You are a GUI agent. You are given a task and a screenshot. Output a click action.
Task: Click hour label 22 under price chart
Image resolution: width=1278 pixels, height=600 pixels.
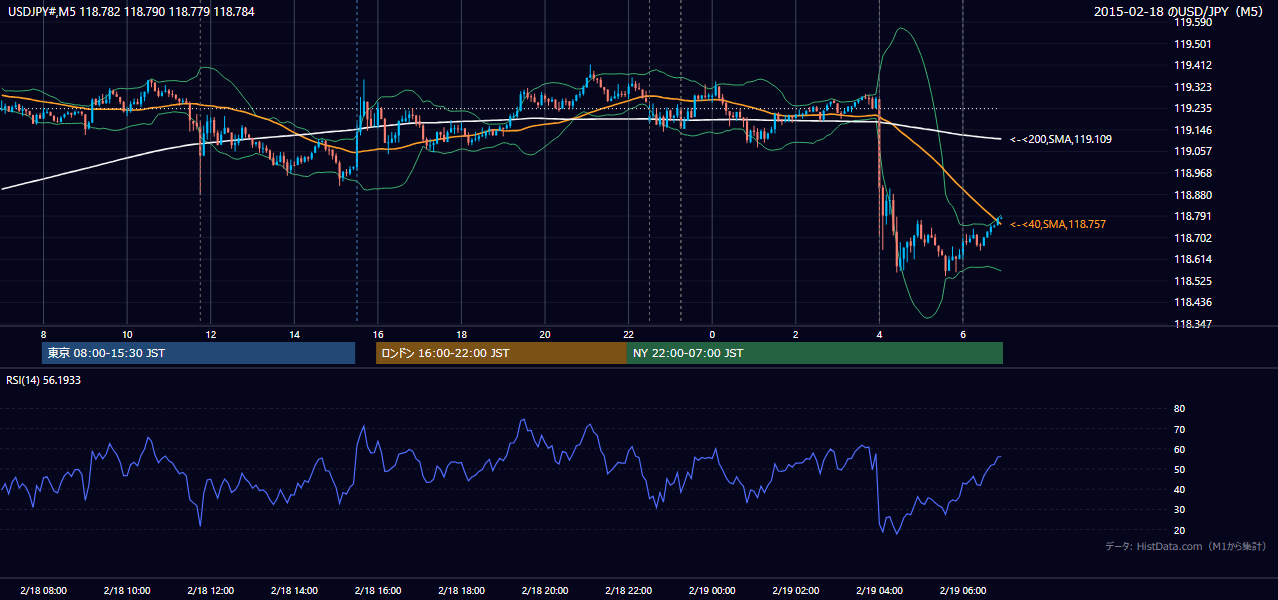[x=628, y=334]
